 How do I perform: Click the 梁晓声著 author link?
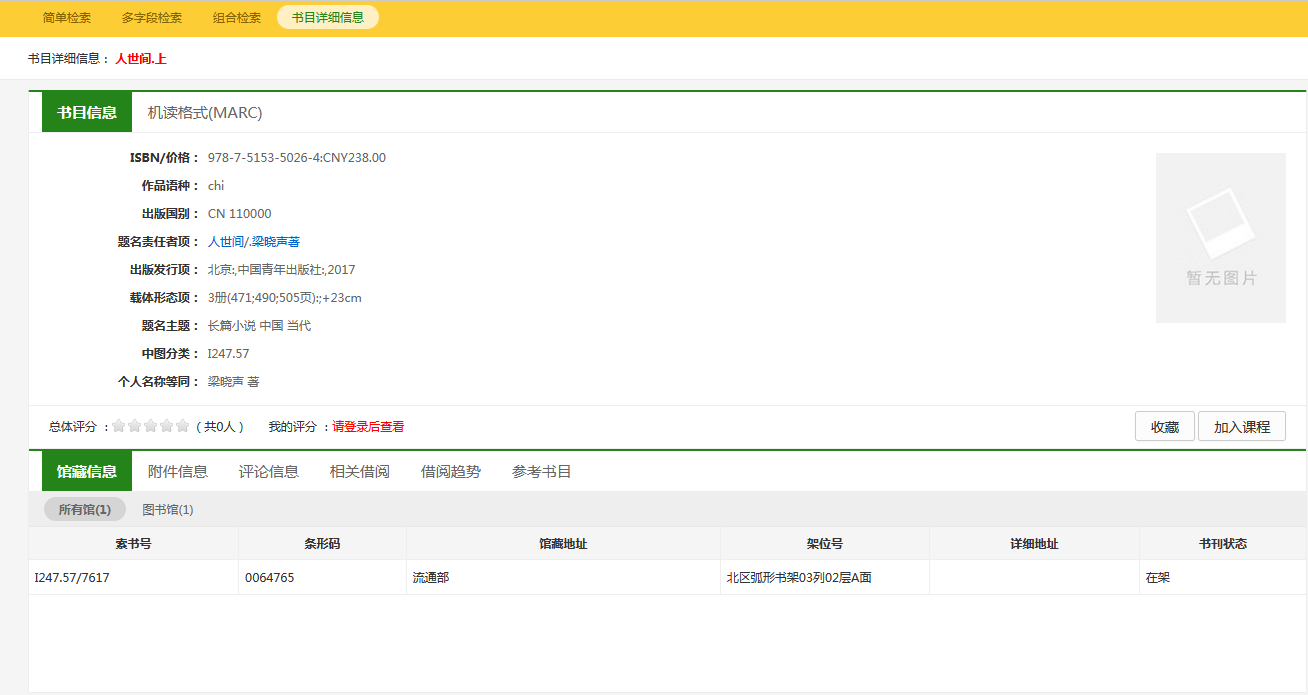276,242
